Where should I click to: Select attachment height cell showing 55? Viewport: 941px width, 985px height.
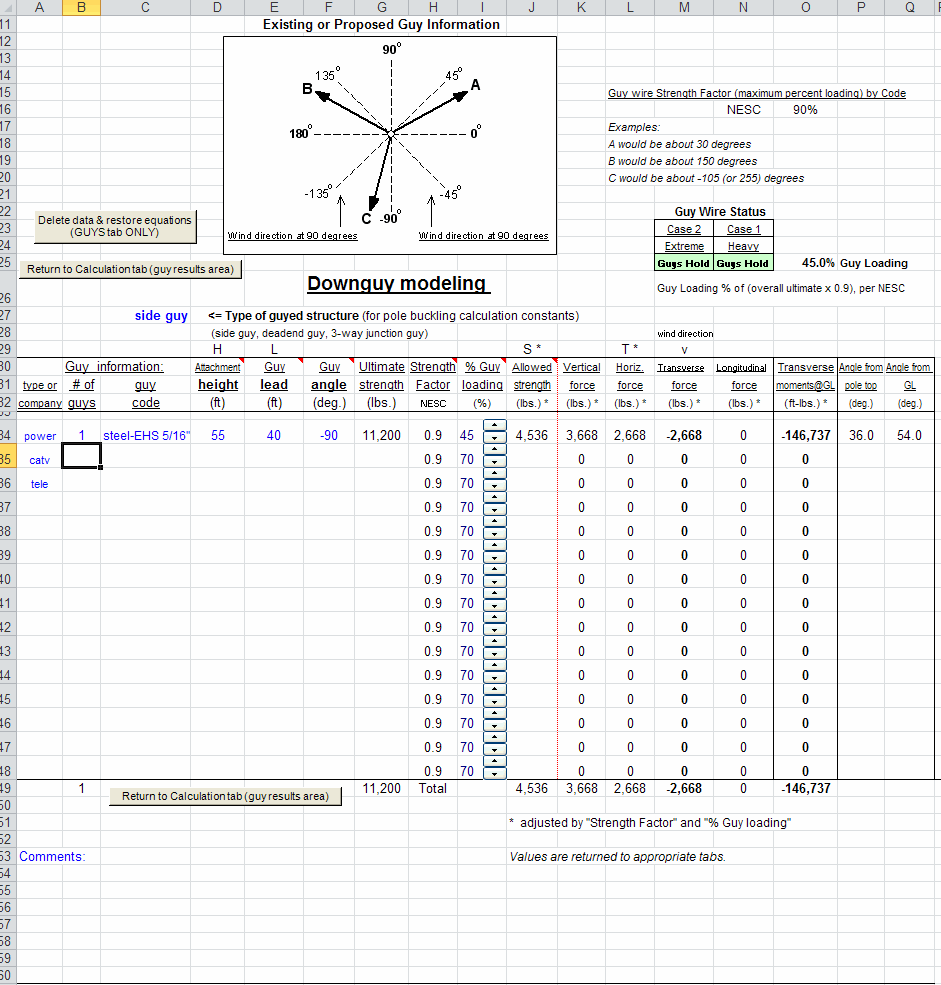coord(218,436)
